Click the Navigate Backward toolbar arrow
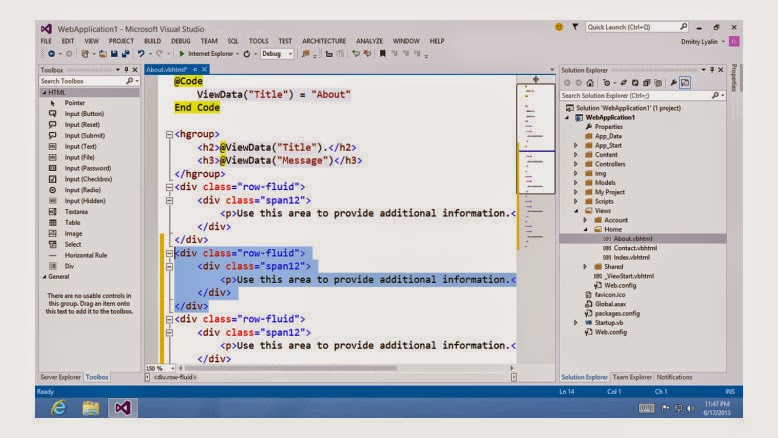778x438 pixels. pos(51,54)
